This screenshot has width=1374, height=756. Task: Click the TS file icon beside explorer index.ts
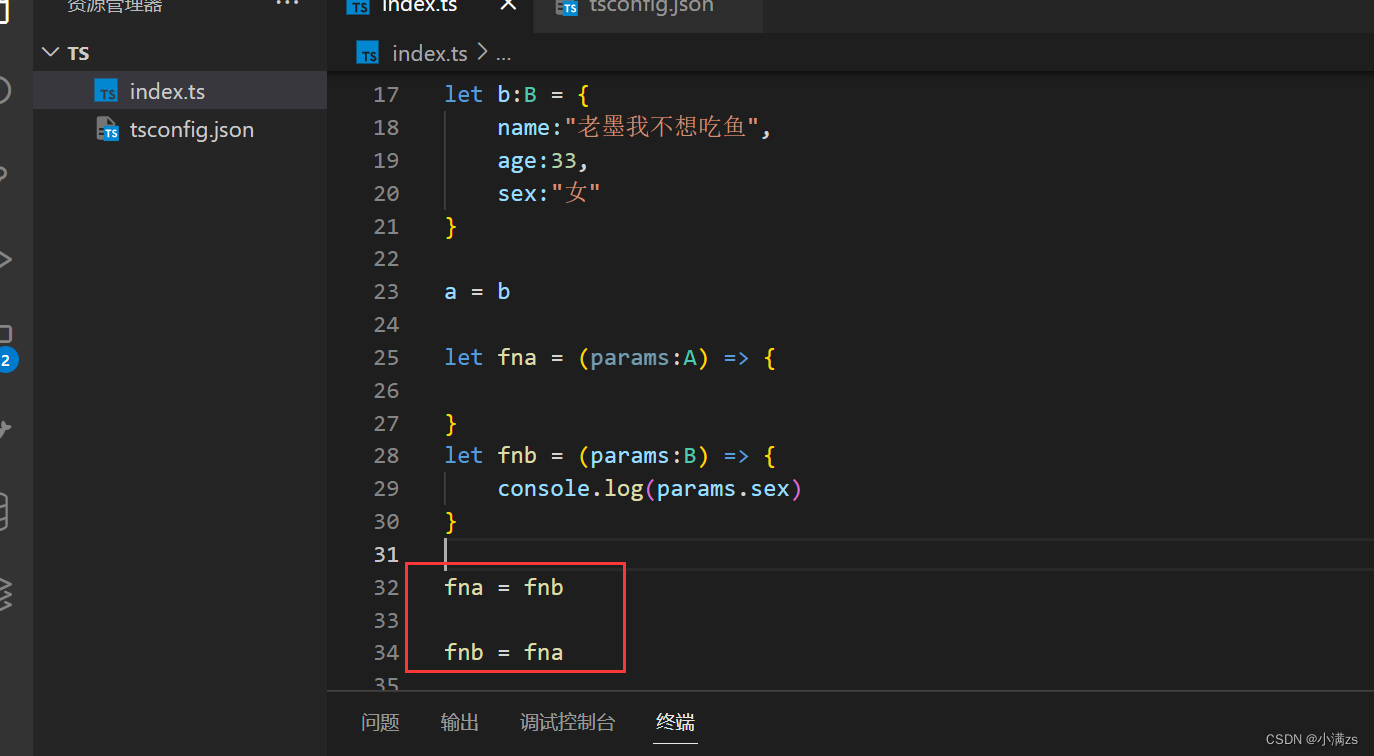pyautogui.click(x=107, y=91)
